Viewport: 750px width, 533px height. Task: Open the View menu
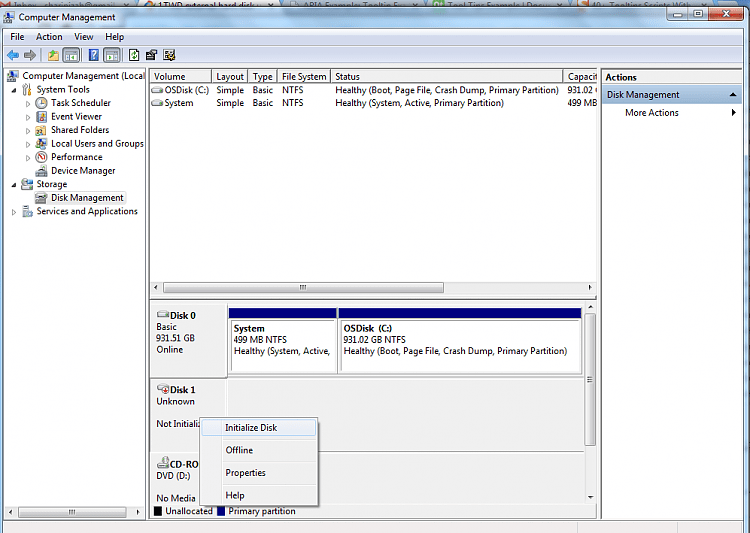tap(83, 37)
